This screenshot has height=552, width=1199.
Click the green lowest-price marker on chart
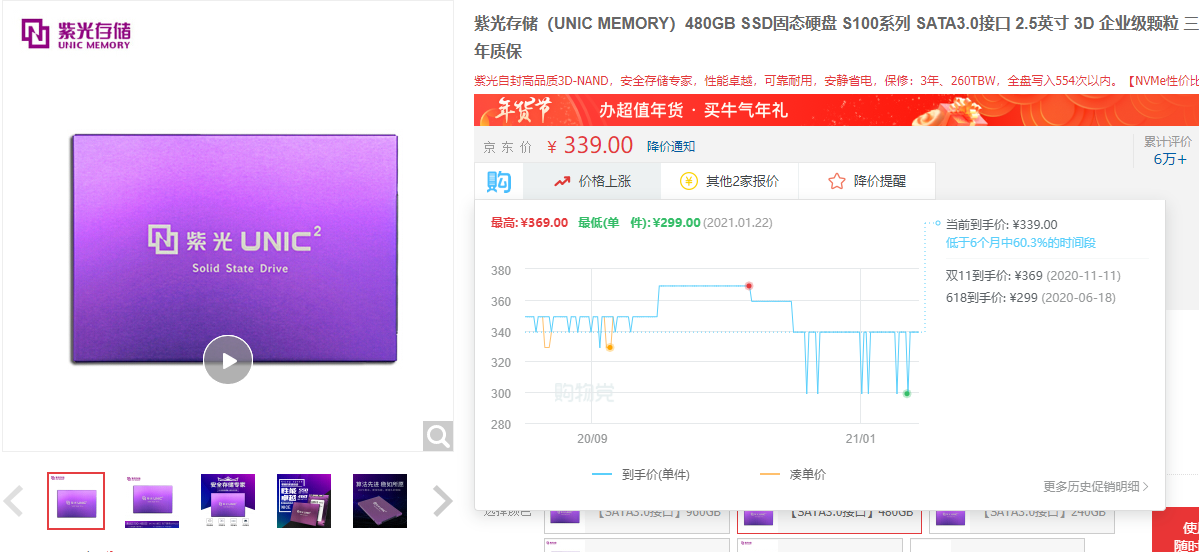click(x=907, y=394)
